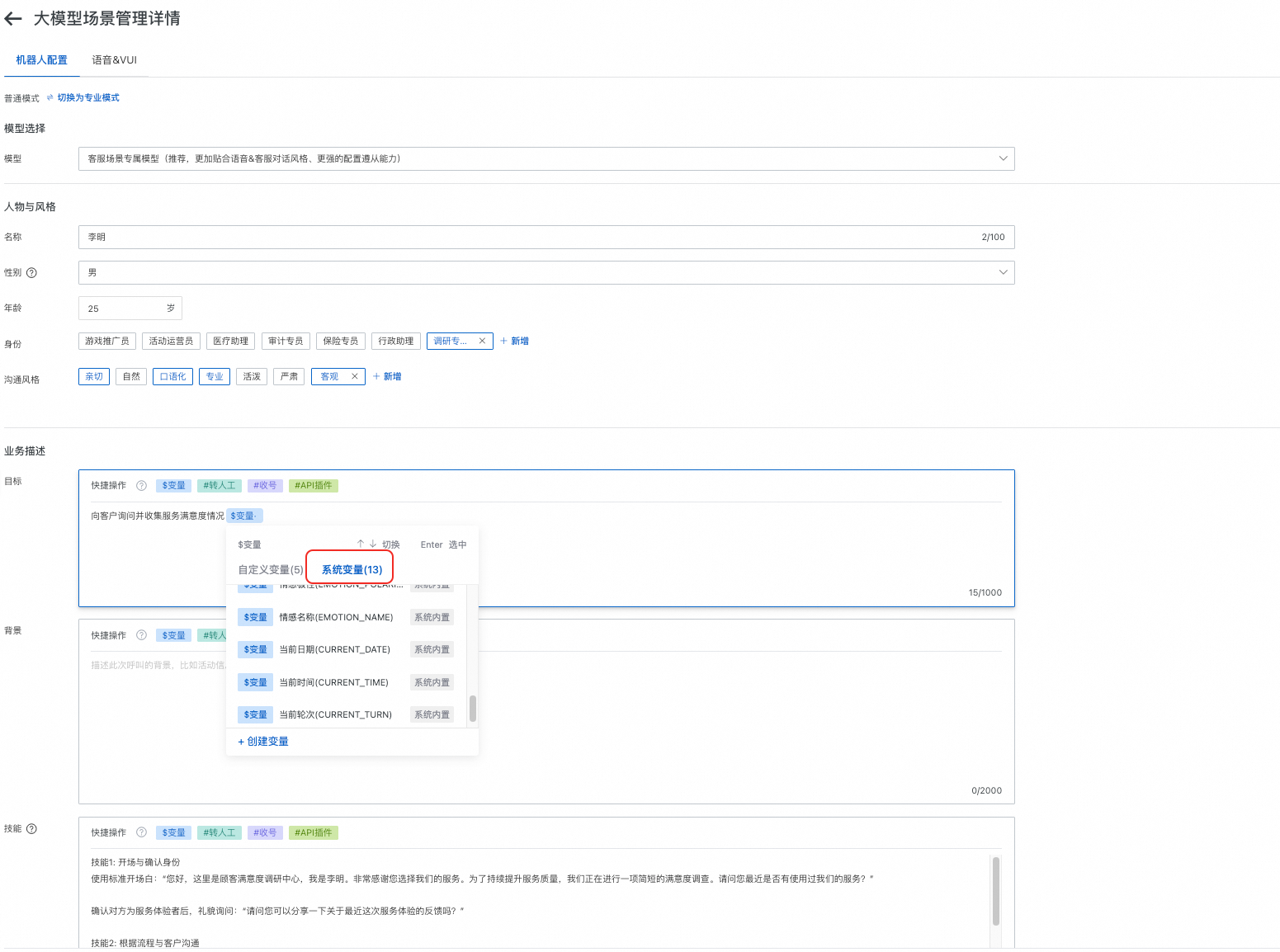
Task: Expand the 模型 dropdown
Action: click(546, 158)
